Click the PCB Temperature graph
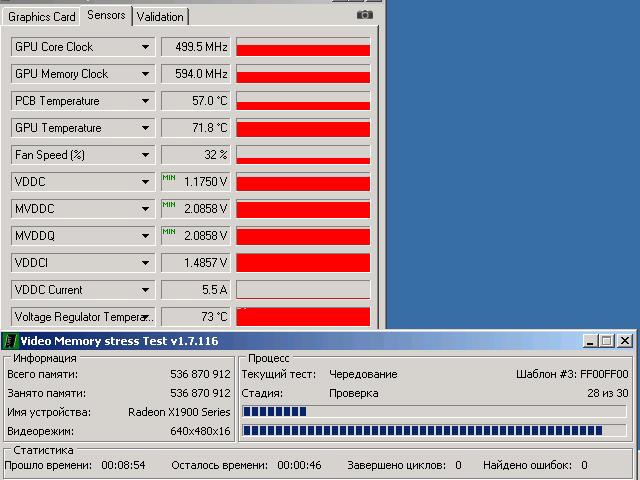The image size is (640, 480). [303, 101]
